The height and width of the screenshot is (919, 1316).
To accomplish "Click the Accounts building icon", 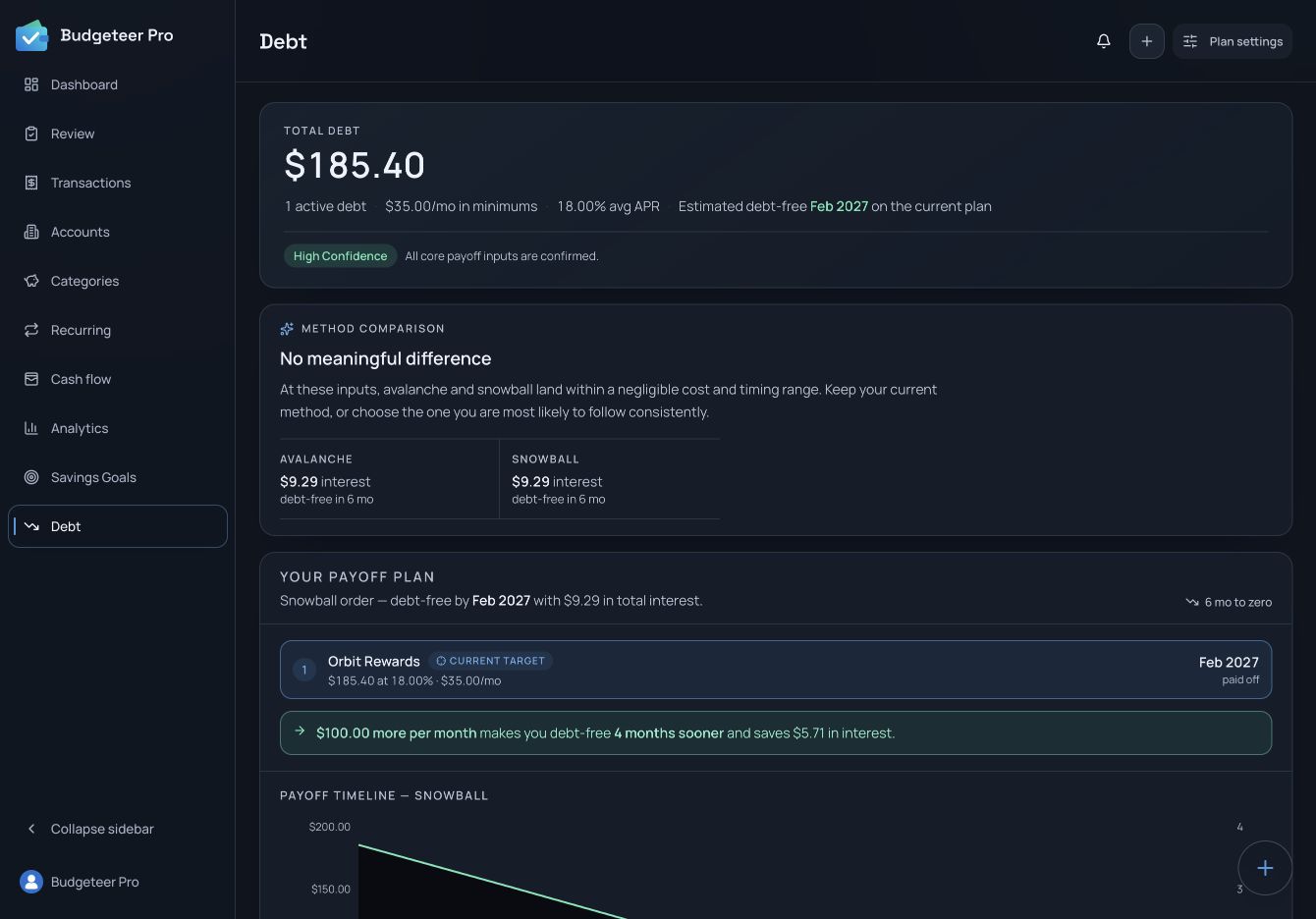I will coord(31,232).
